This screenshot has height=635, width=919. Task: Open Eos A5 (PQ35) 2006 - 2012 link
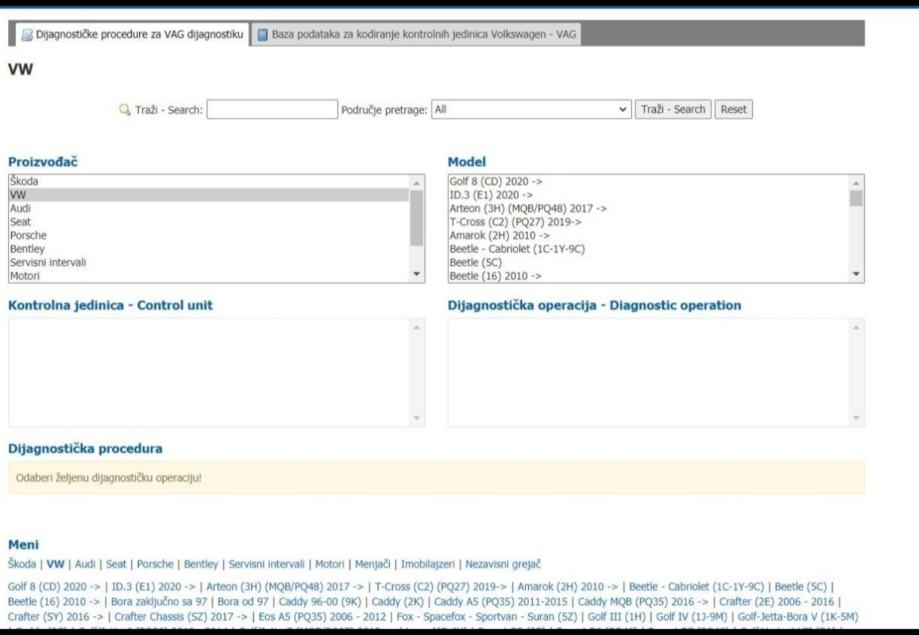coord(322,617)
